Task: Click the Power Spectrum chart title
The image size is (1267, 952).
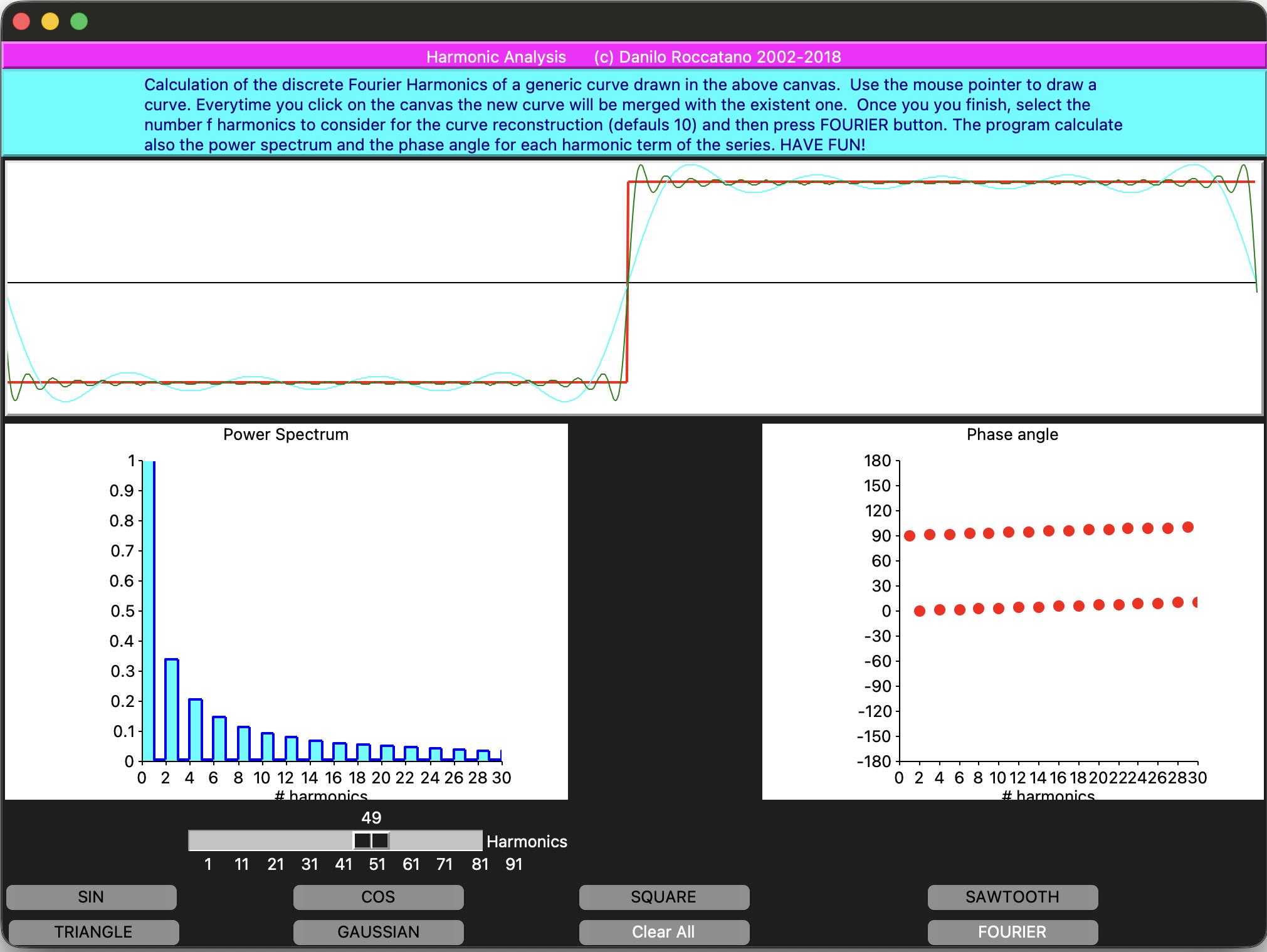Action: pos(286,434)
